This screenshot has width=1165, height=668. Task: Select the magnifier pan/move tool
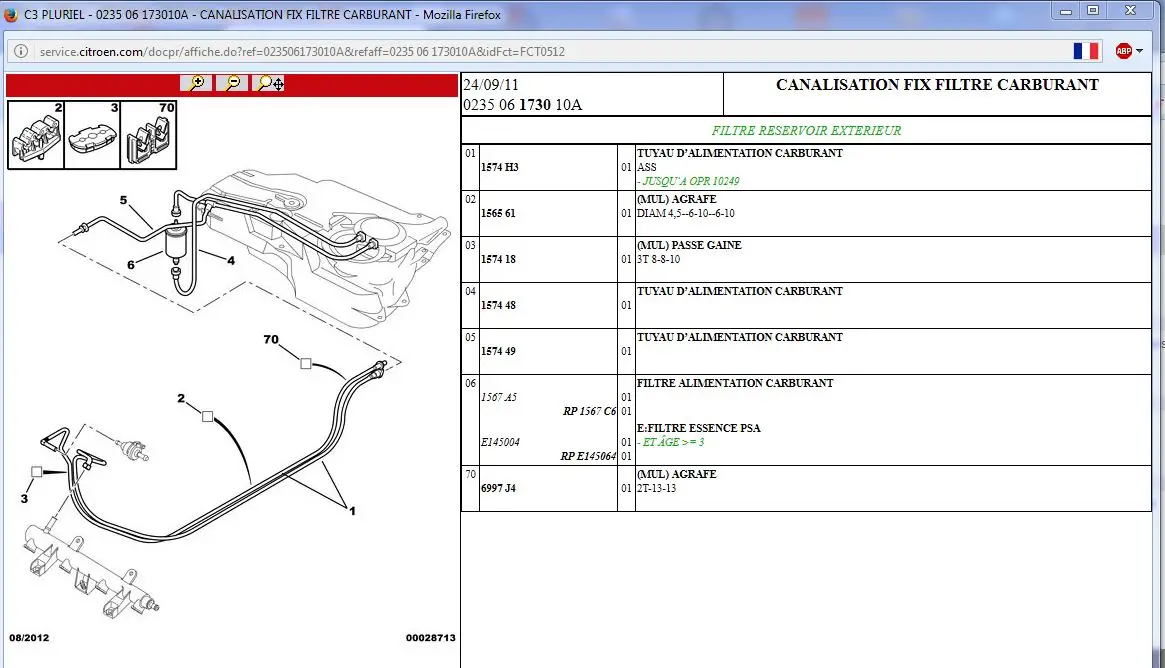[x=270, y=84]
